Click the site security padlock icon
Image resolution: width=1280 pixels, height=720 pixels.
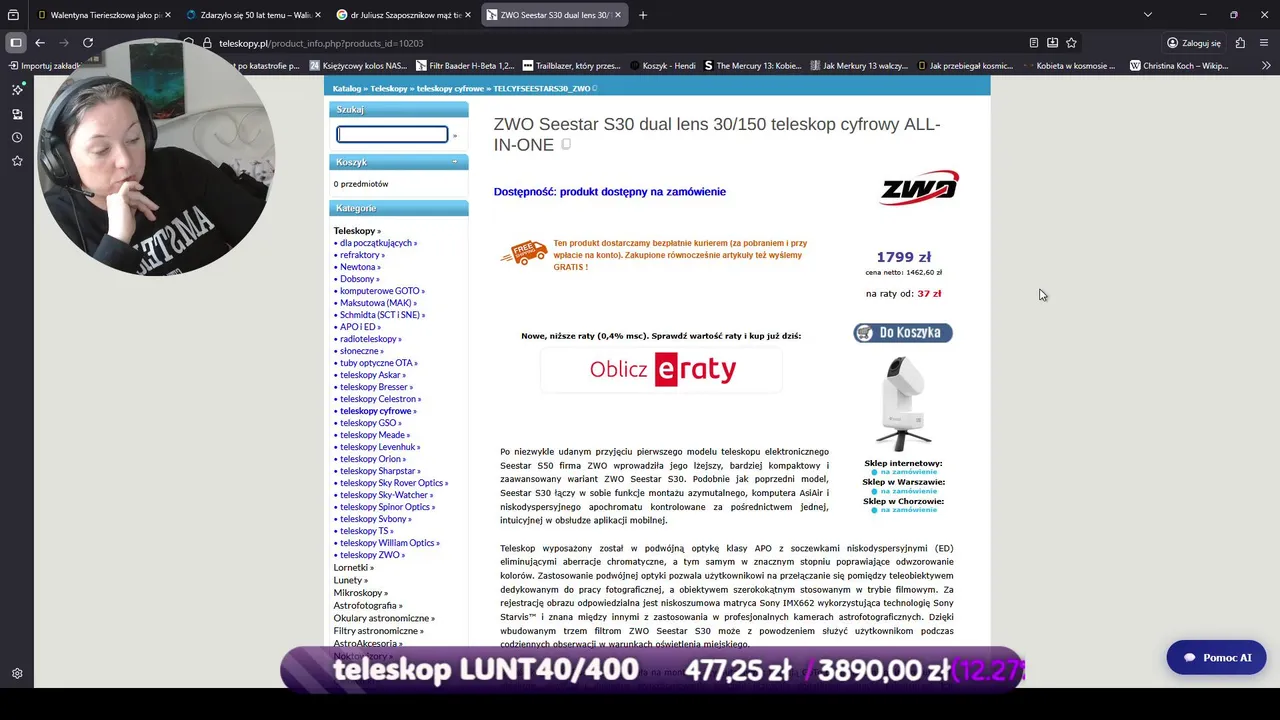[x=208, y=43]
